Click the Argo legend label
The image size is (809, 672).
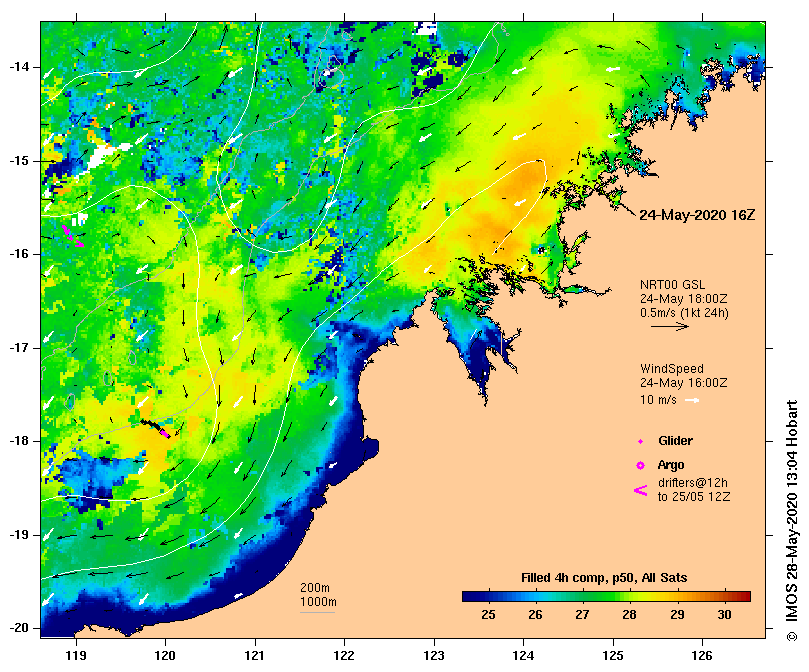point(671,465)
